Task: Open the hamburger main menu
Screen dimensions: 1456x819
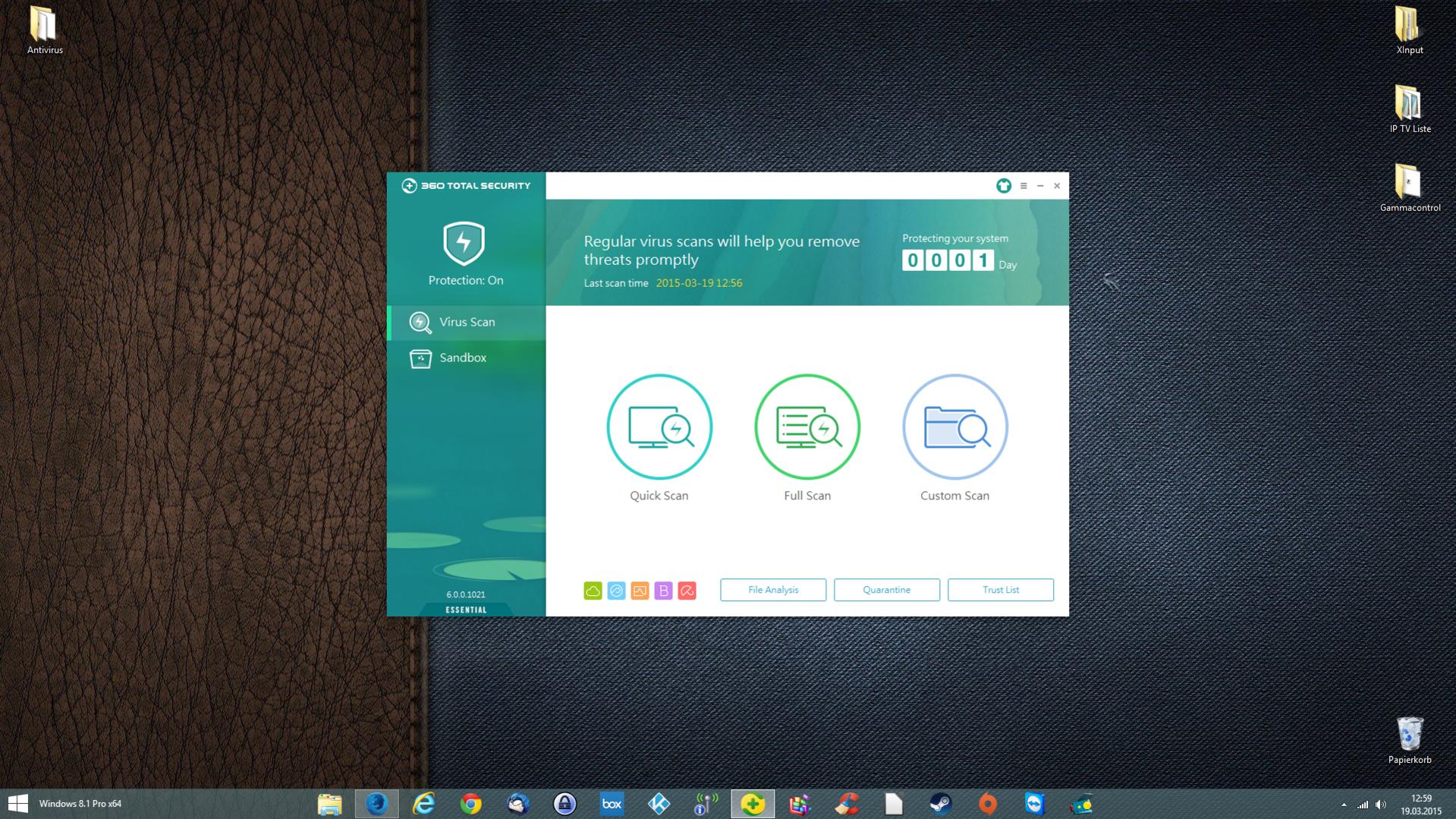Action: click(x=1024, y=186)
